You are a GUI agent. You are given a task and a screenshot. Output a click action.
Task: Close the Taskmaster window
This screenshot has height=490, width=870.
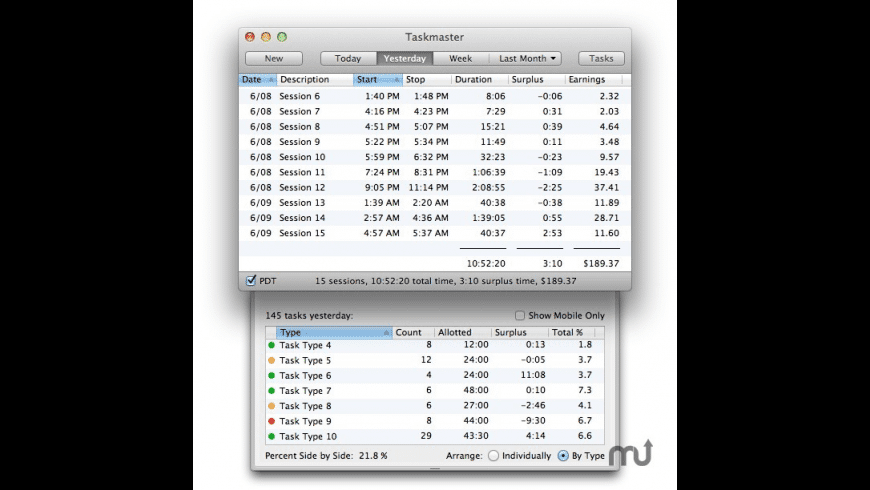tap(250, 37)
